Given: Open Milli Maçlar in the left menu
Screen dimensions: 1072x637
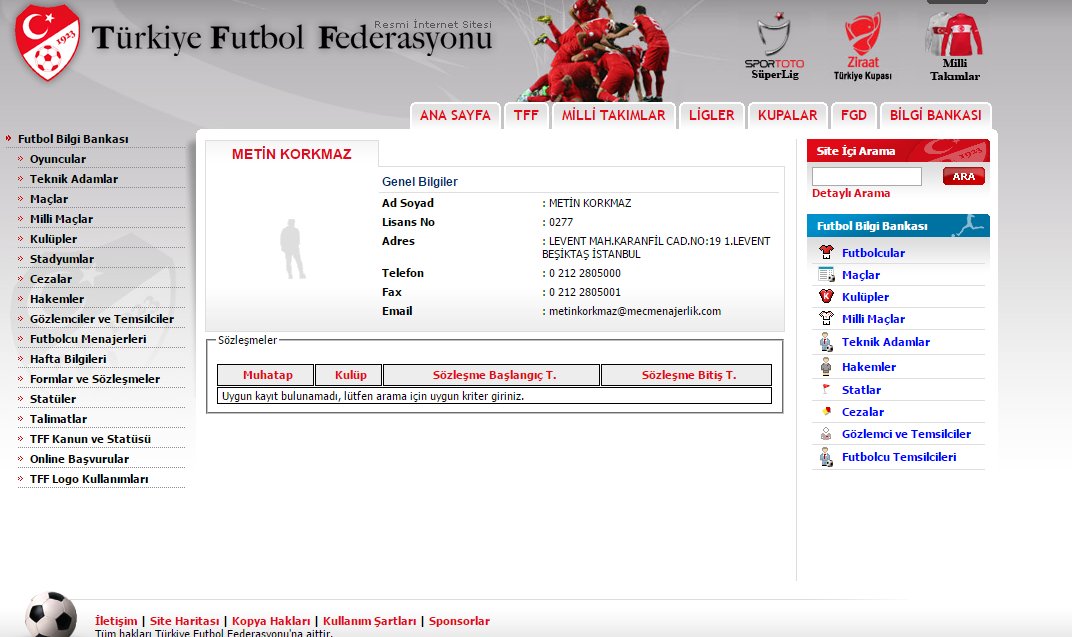Looking at the screenshot, I should [62, 219].
